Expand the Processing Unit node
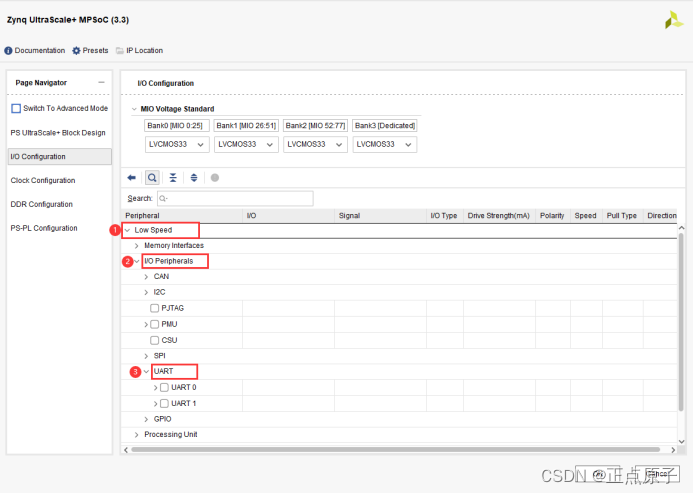Viewport: 693px width, 494px height. (137, 435)
